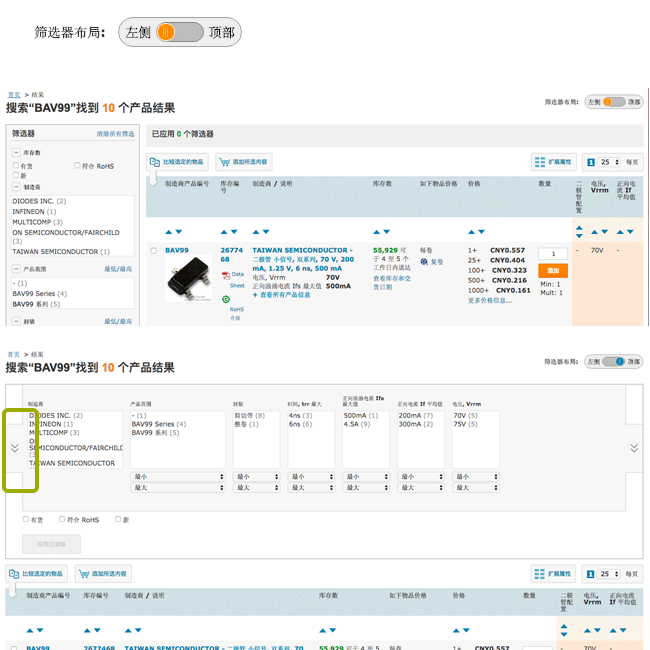Open the 最大 dropdown under 时间 trr list
Viewport: 650px width, 650px height.
click(311, 488)
